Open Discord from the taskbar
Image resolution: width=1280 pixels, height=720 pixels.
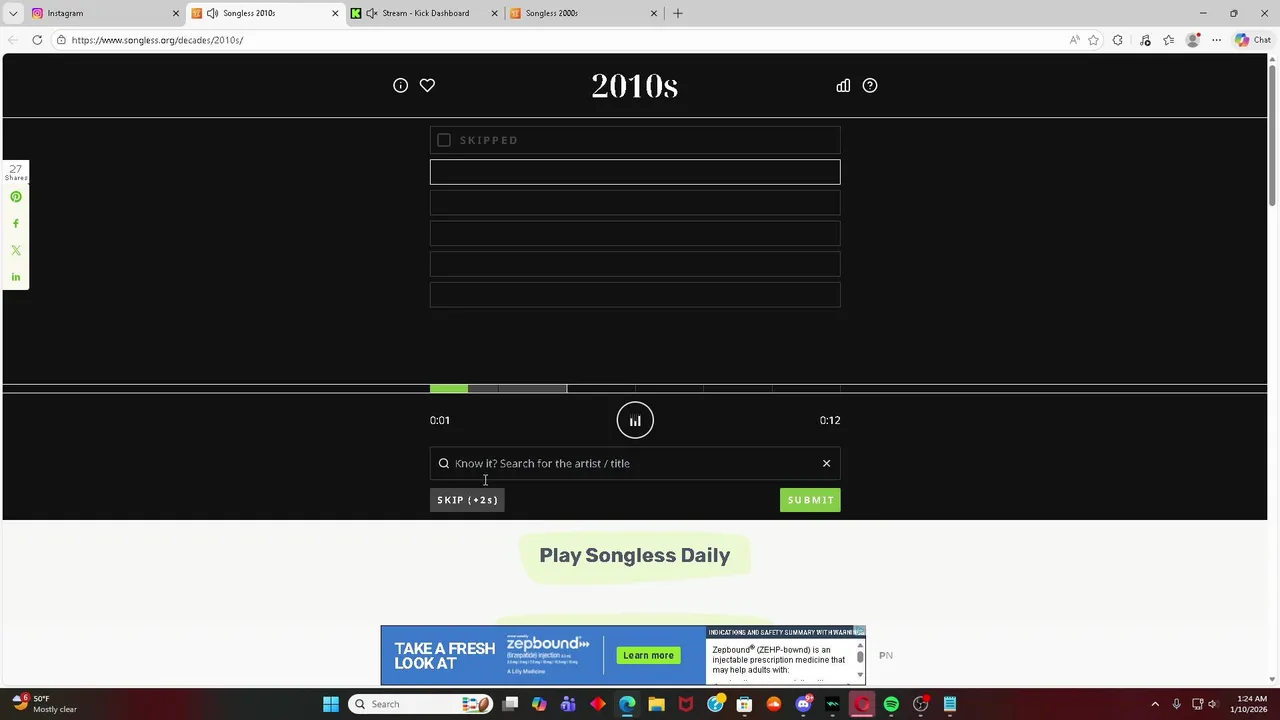pos(803,704)
